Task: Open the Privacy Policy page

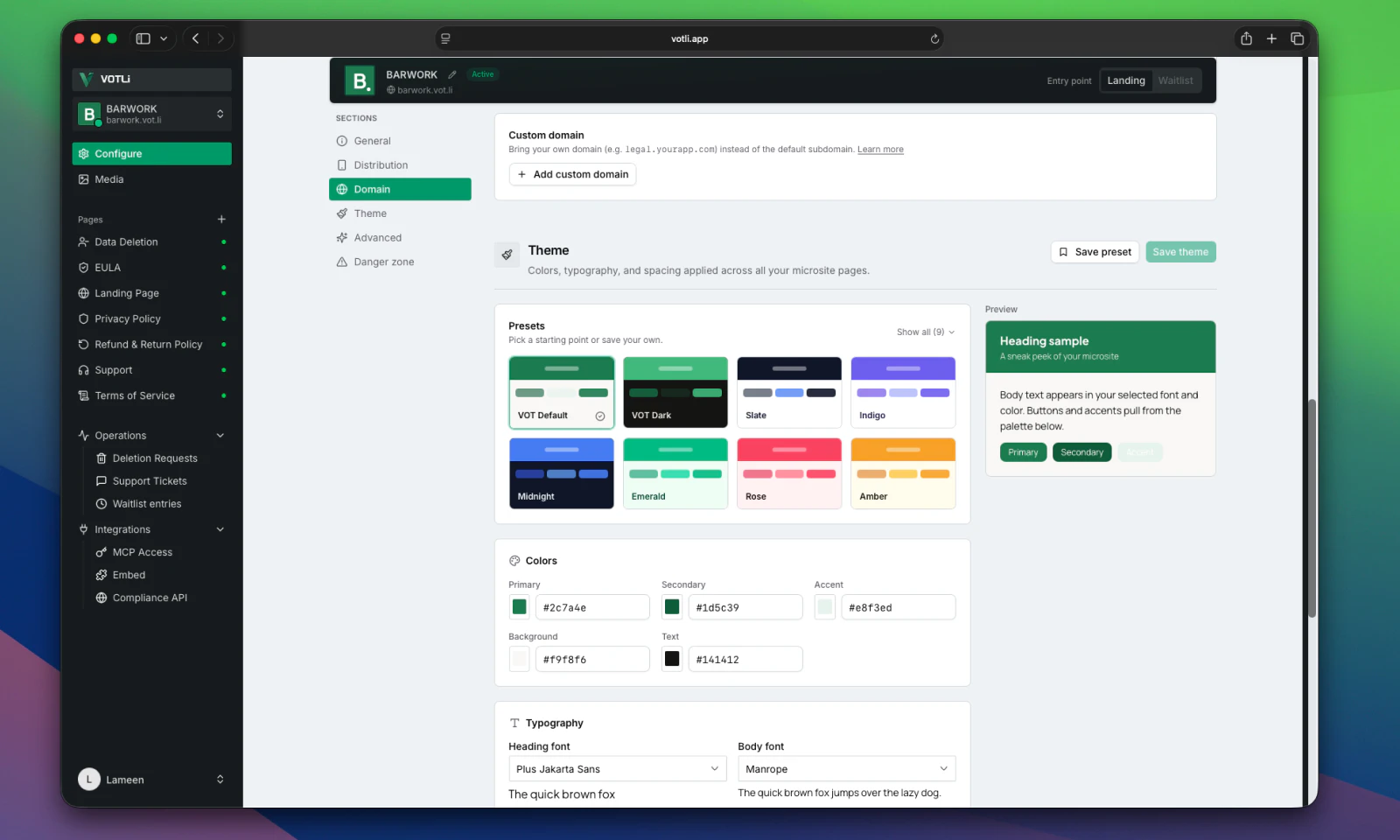Action: 151,319
